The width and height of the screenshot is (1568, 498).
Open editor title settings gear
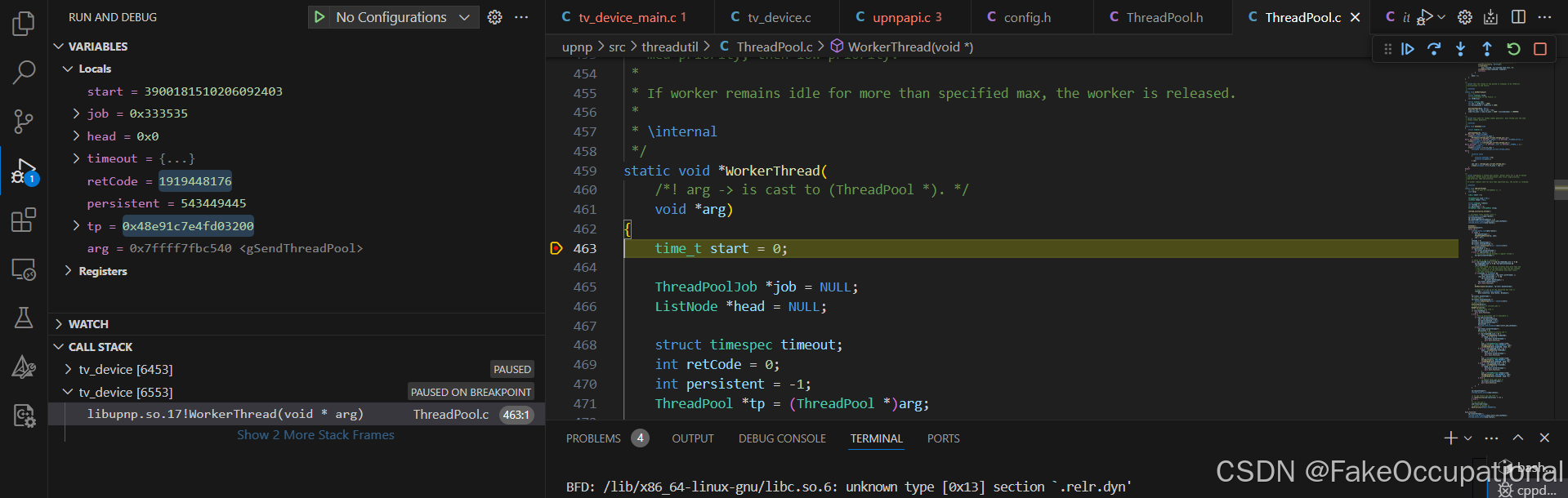[1465, 17]
